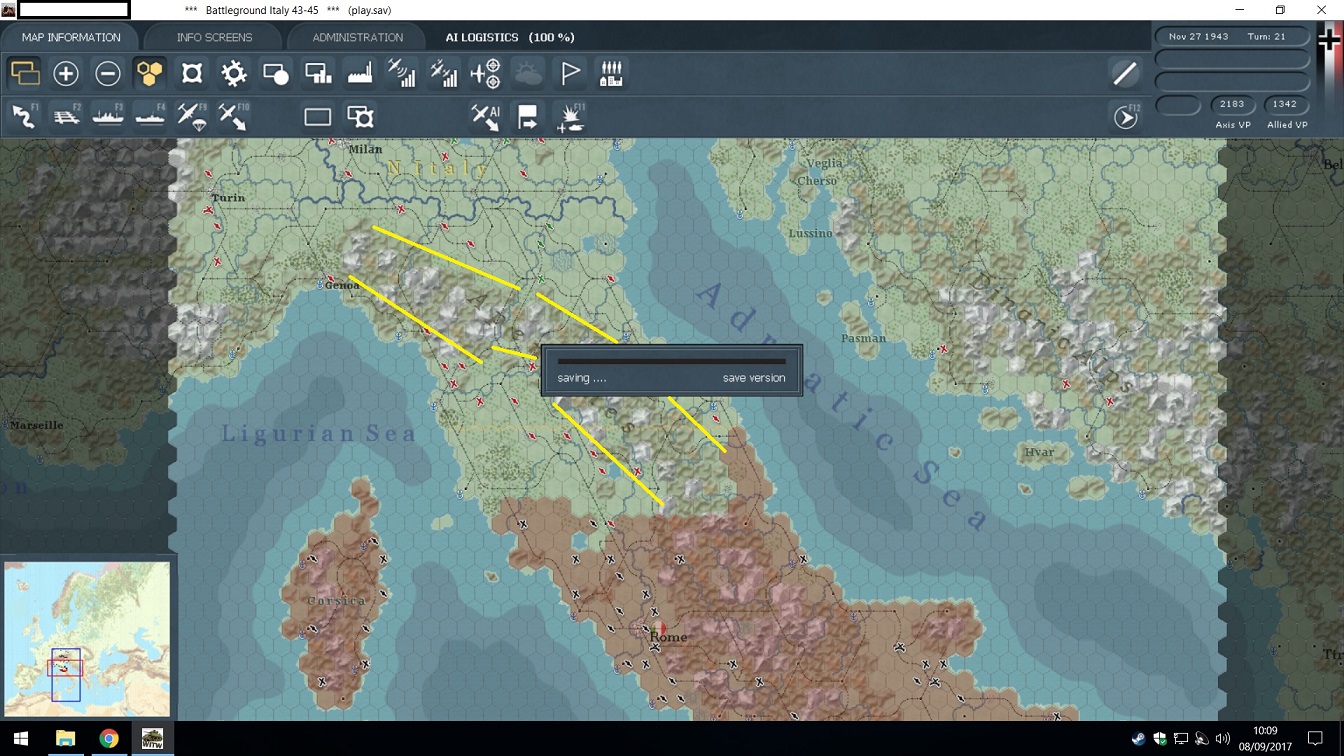Select the F3 naval transport icon

coord(108,117)
